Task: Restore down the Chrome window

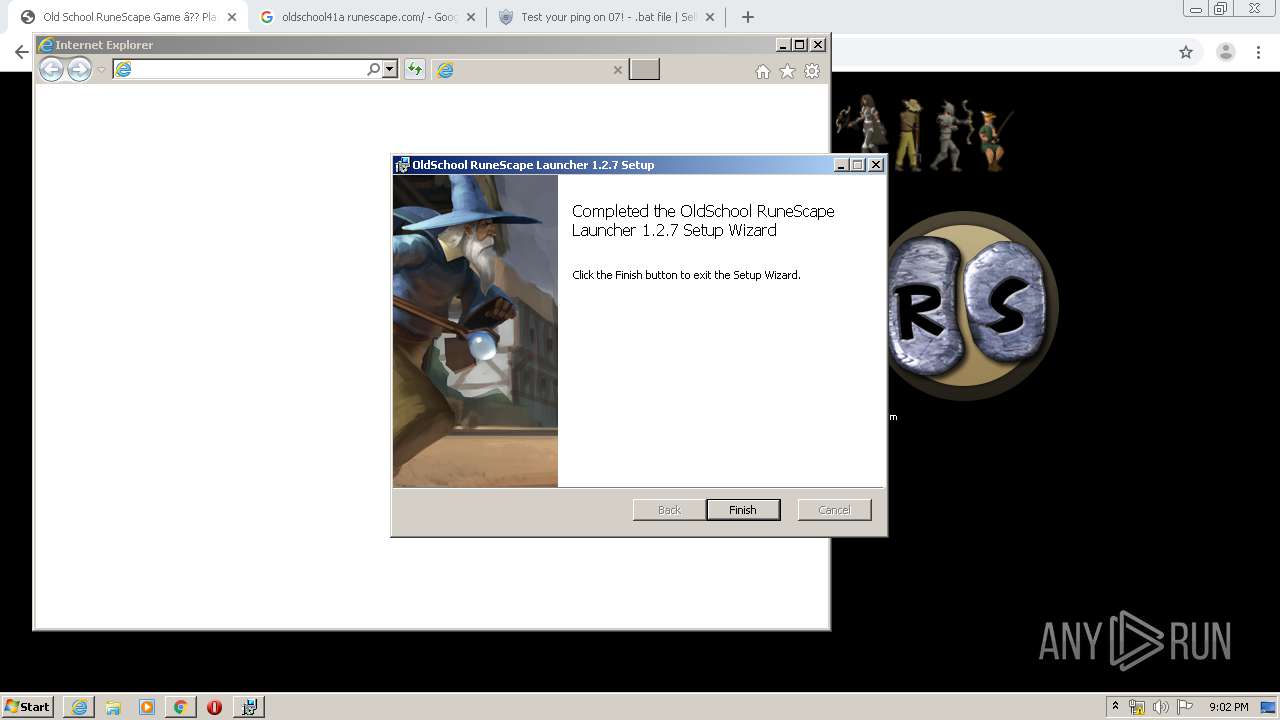Action: coord(1221,9)
